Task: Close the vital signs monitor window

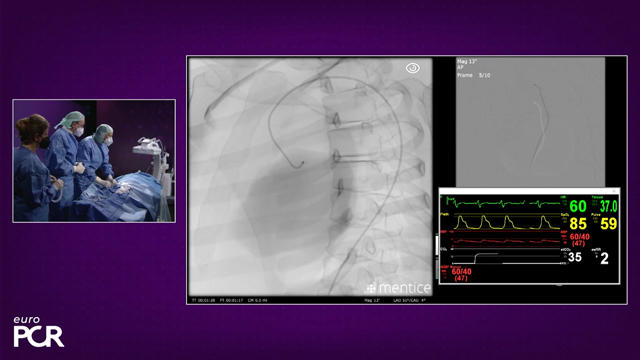Action: pos(614,191)
